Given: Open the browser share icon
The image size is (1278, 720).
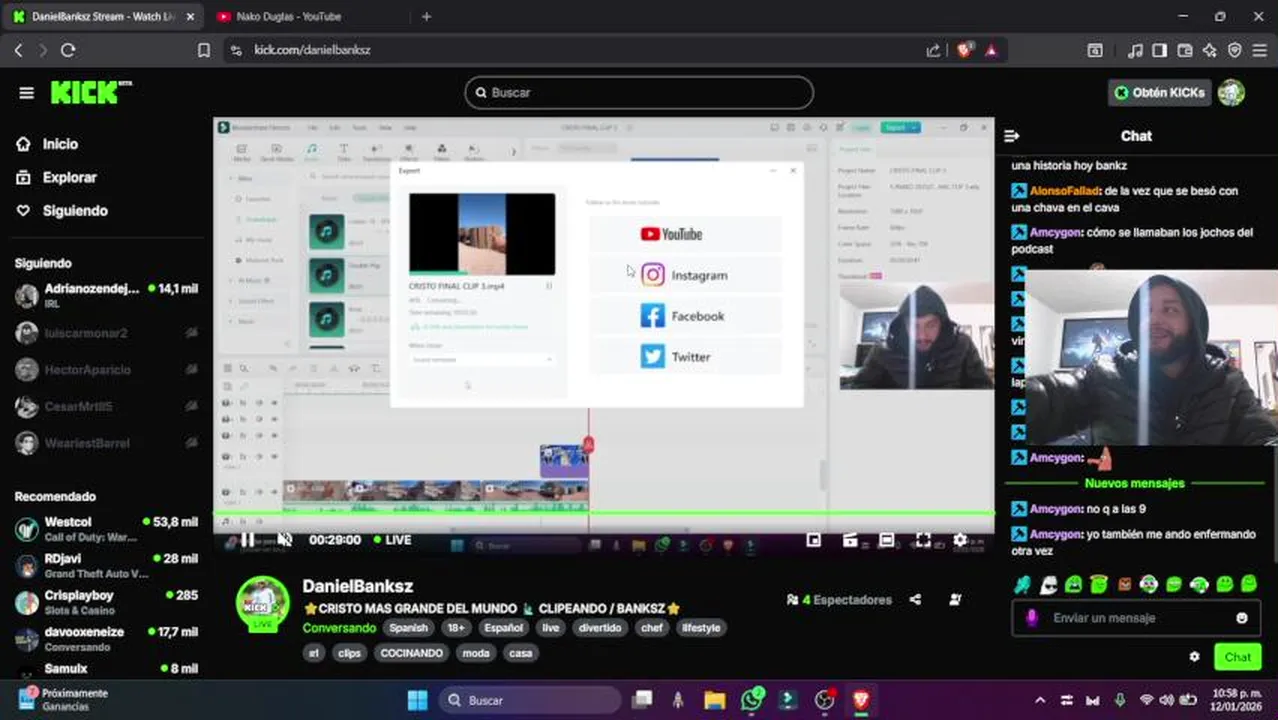Looking at the screenshot, I should tap(933, 50).
